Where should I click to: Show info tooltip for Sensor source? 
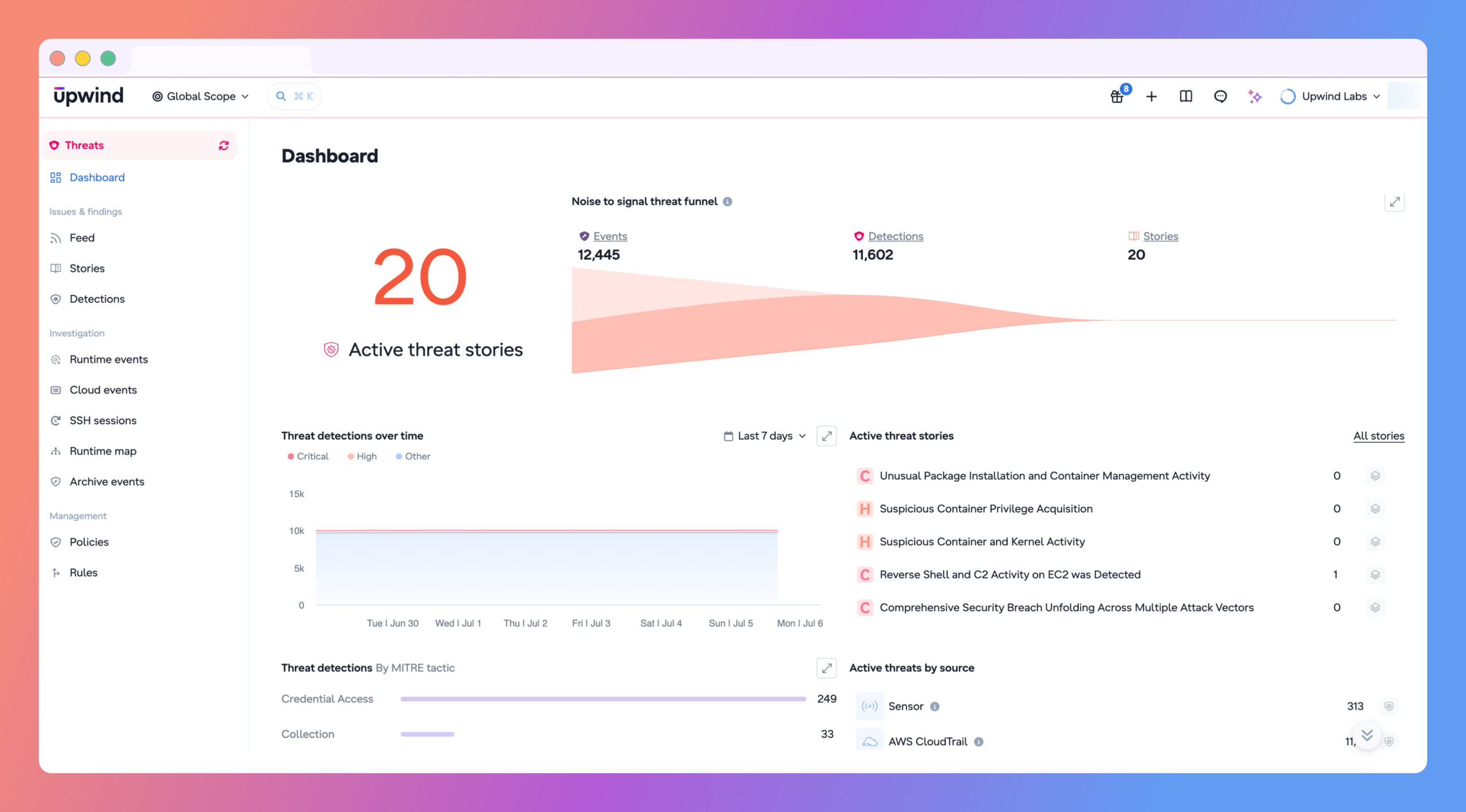[935, 707]
